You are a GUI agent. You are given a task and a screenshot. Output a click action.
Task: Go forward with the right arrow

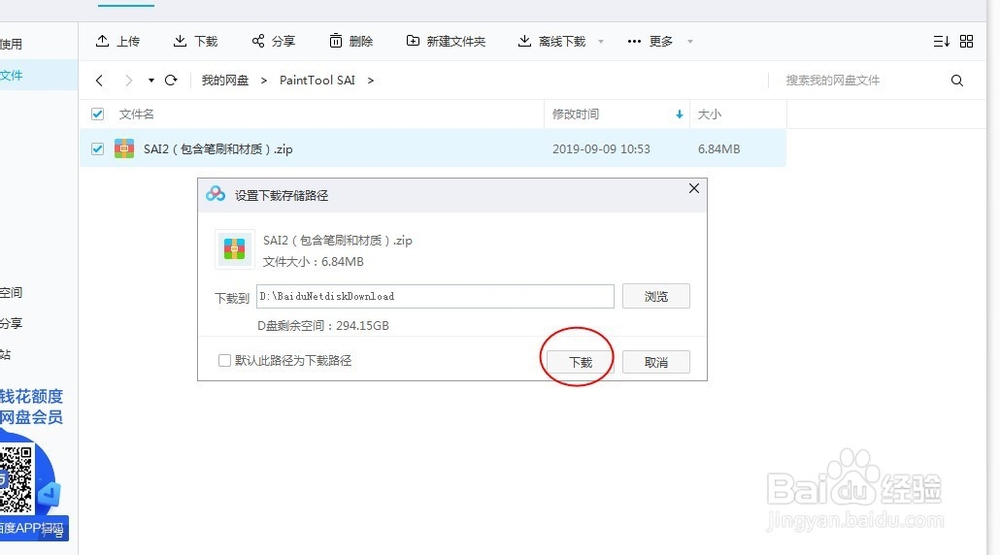[x=129, y=80]
